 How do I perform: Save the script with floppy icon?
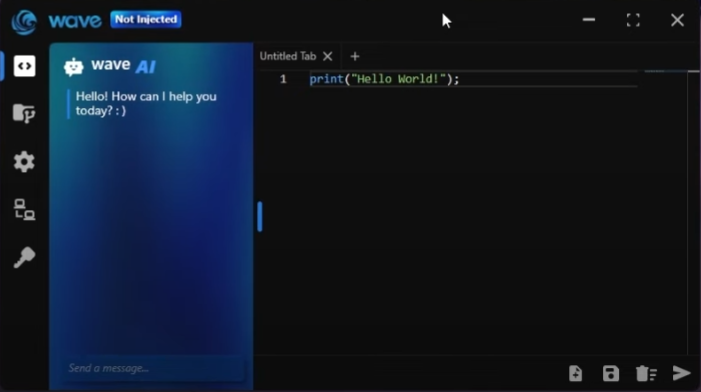point(611,373)
